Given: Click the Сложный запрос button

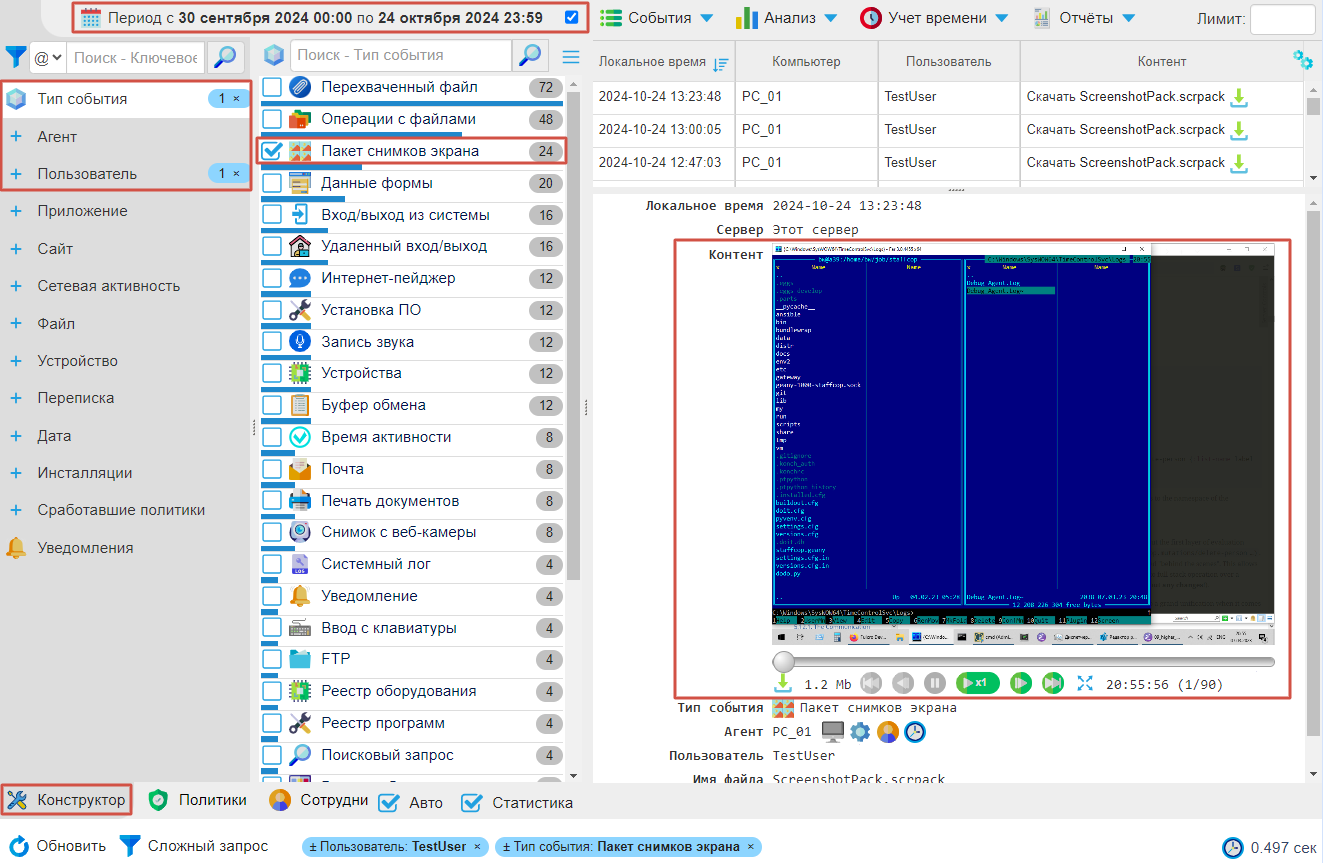Looking at the screenshot, I should tap(194, 846).
